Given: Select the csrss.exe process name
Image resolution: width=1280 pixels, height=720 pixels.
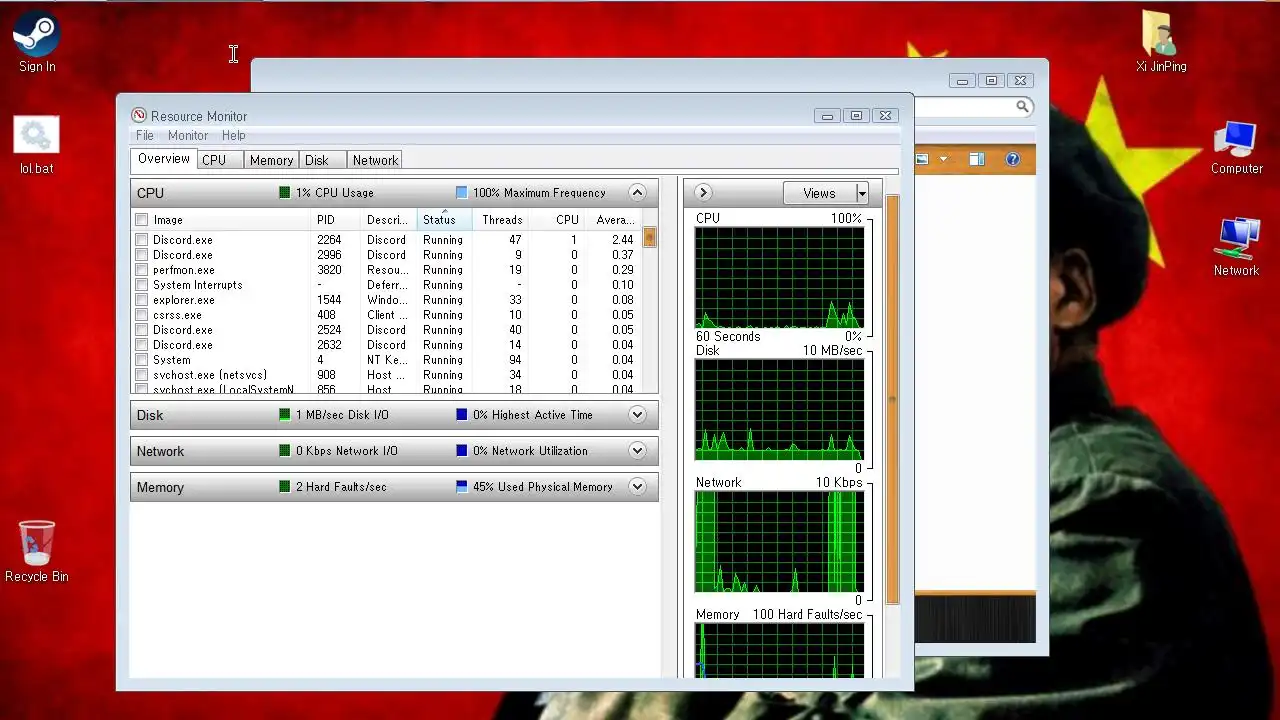Looking at the screenshot, I should 177,315.
